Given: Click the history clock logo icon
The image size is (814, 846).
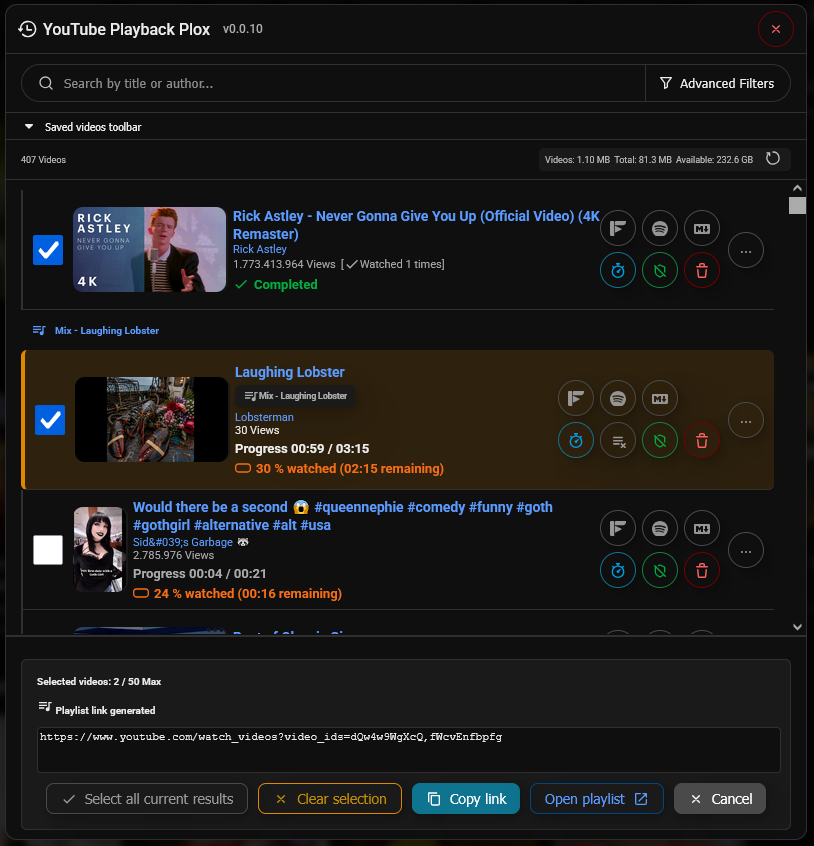Looking at the screenshot, I should pos(27,29).
